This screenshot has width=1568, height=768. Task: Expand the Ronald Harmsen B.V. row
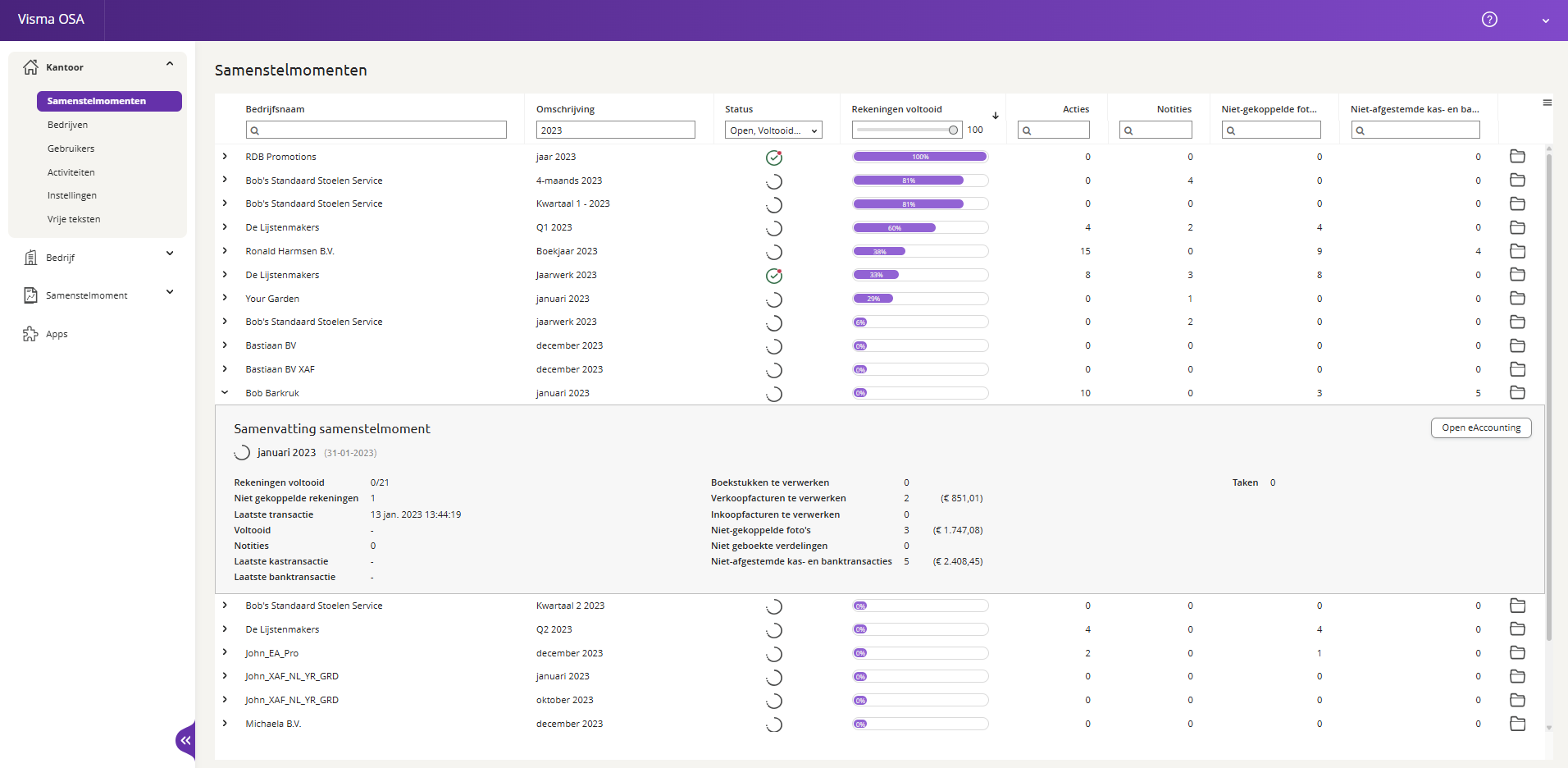[225, 250]
